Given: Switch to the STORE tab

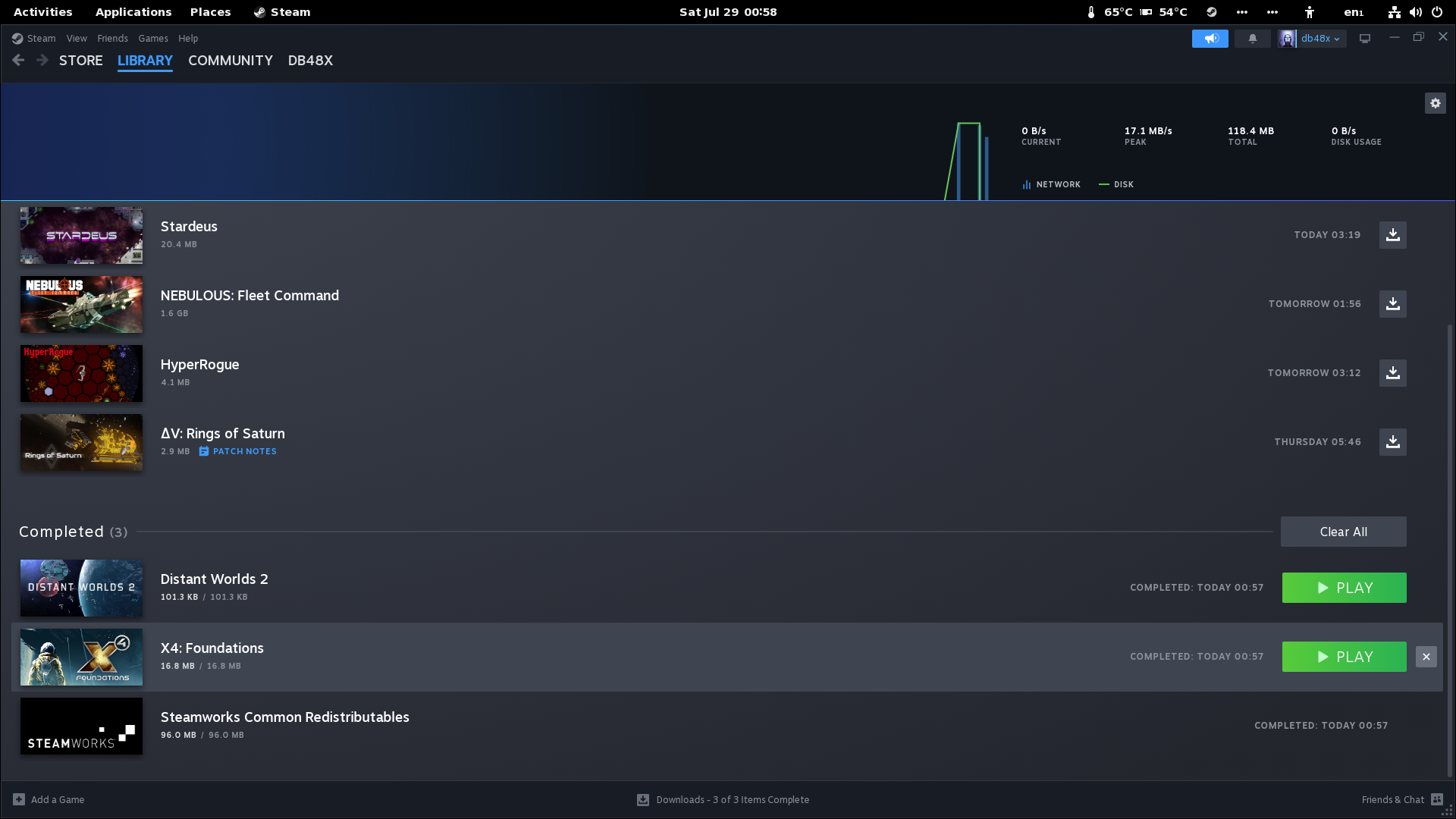Looking at the screenshot, I should [80, 61].
